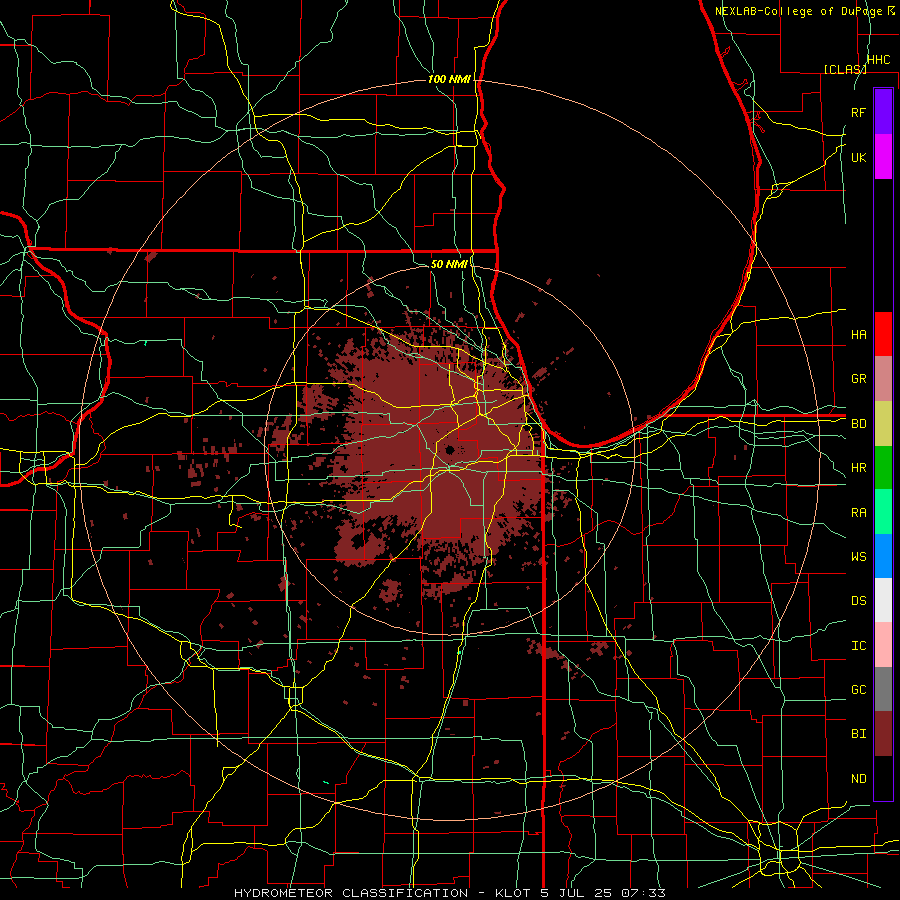This screenshot has height=900, width=900.
Task: Select the yellow BD color swatch
Action: [x=883, y=423]
